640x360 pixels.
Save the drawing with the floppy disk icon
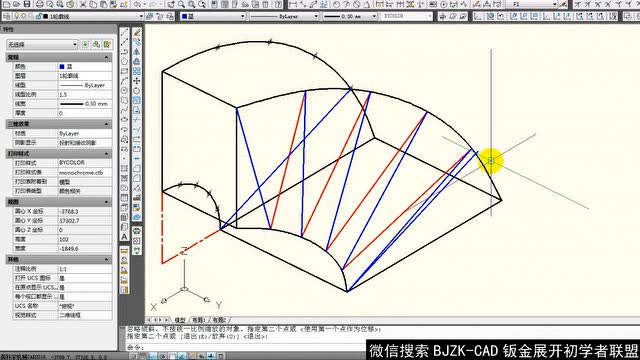[x=27, y=4]
